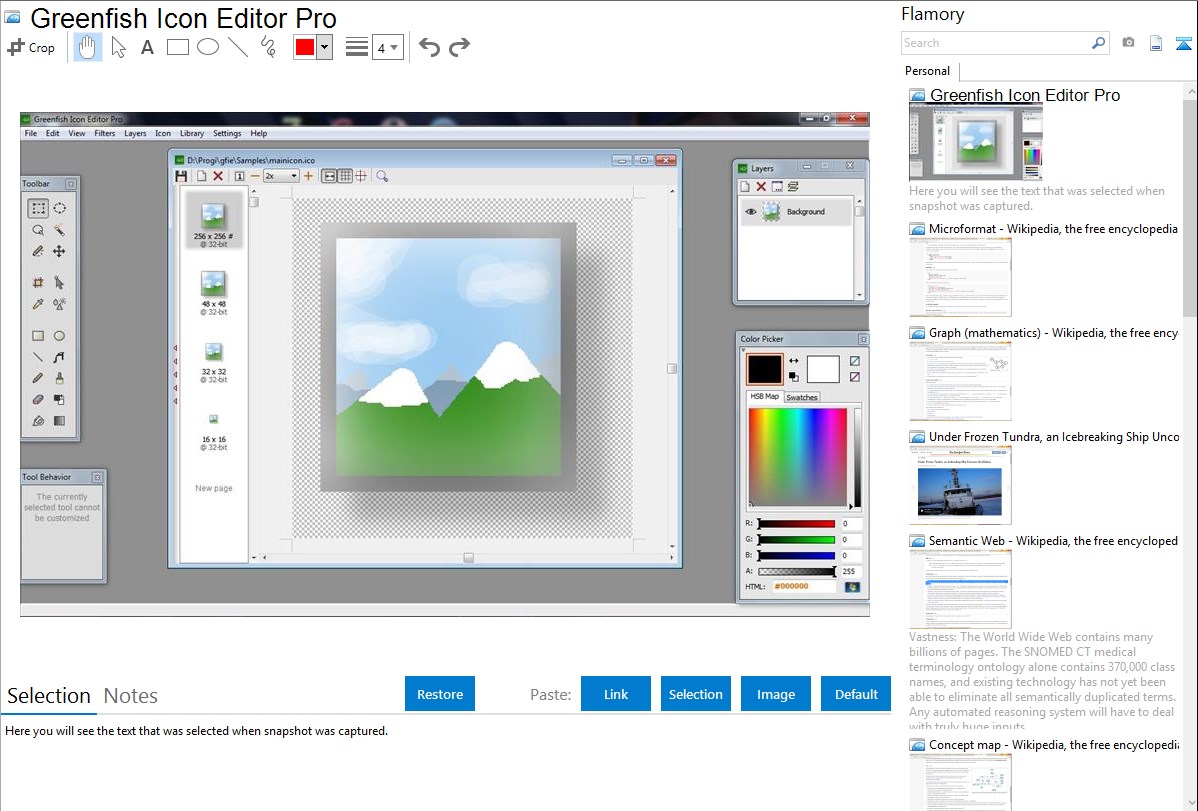This screenshot has width=1198, height=811.
Task: Click New page in icon page list
Action: click(214, 488)
